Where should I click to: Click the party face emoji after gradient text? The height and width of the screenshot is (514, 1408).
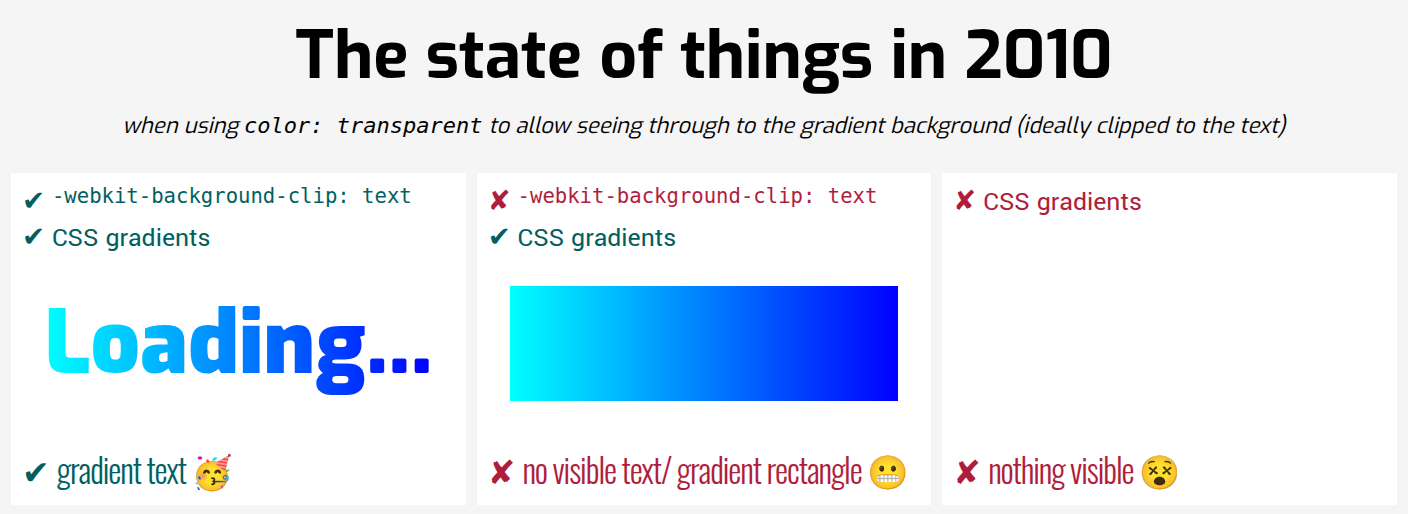pyautogui.click(x=212, y=471)
